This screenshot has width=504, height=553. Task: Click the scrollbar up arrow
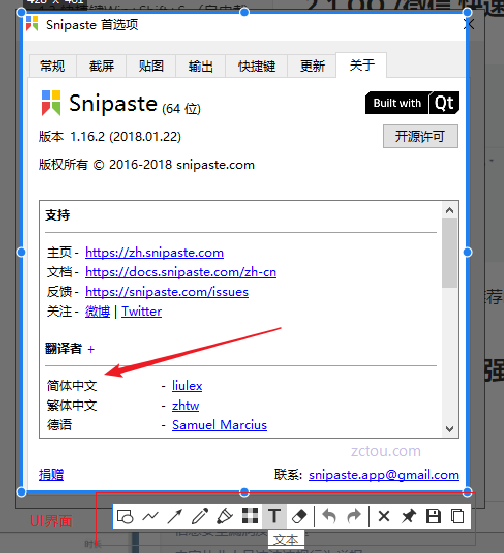tap(449, 210)
